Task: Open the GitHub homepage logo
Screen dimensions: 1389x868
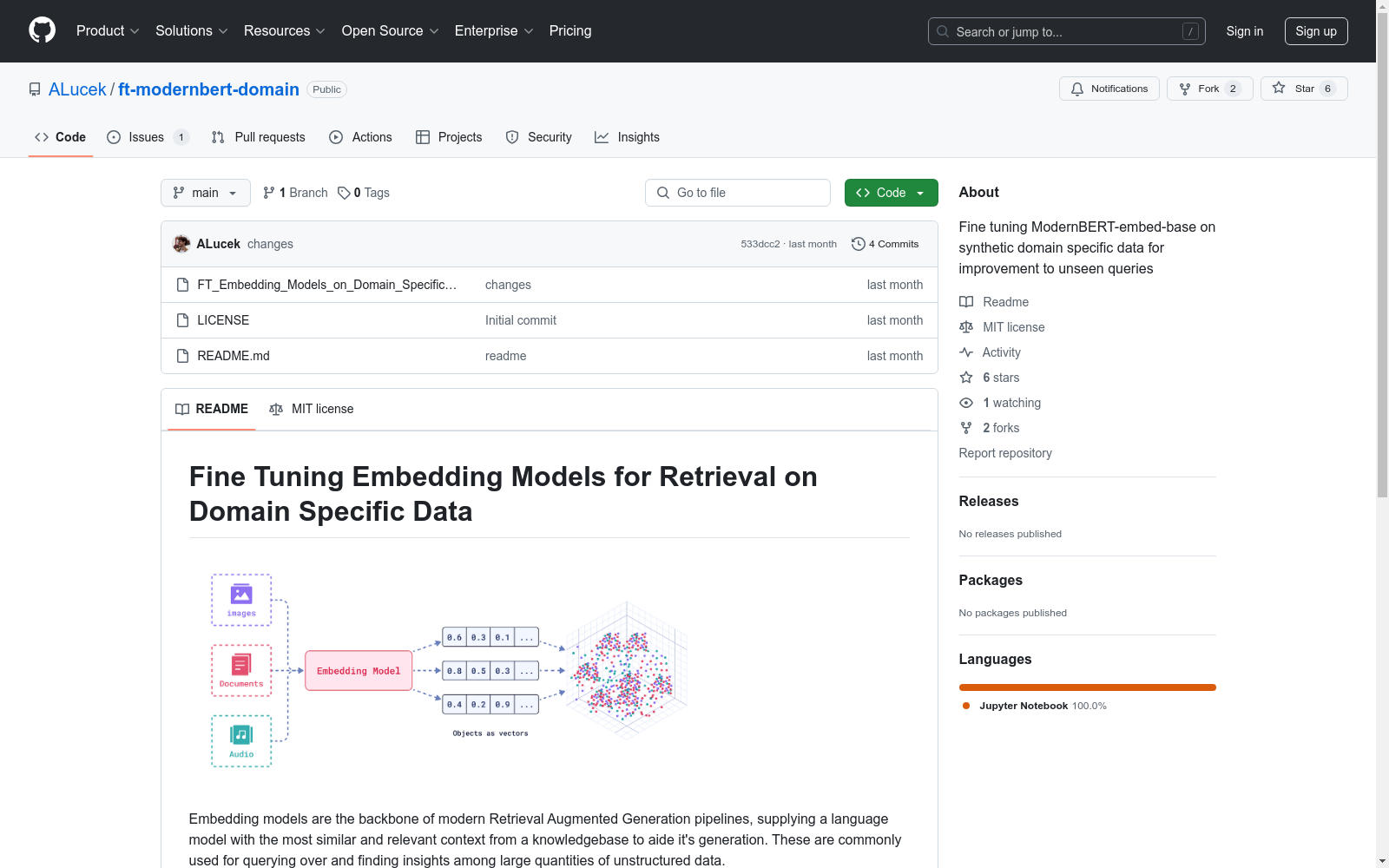Action: [x=42, y=30]
